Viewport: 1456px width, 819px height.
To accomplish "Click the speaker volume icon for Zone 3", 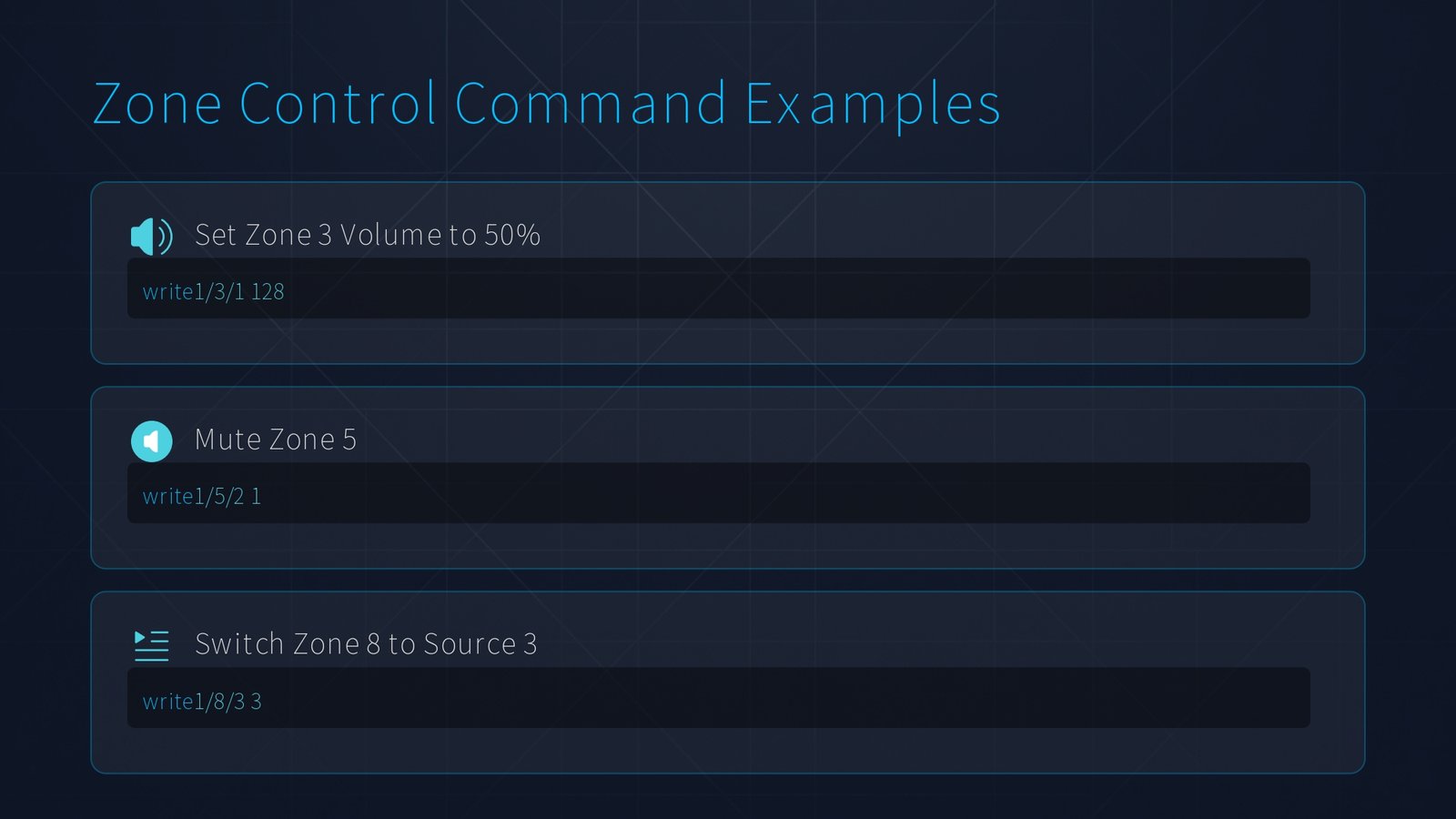I will point(151,237).
